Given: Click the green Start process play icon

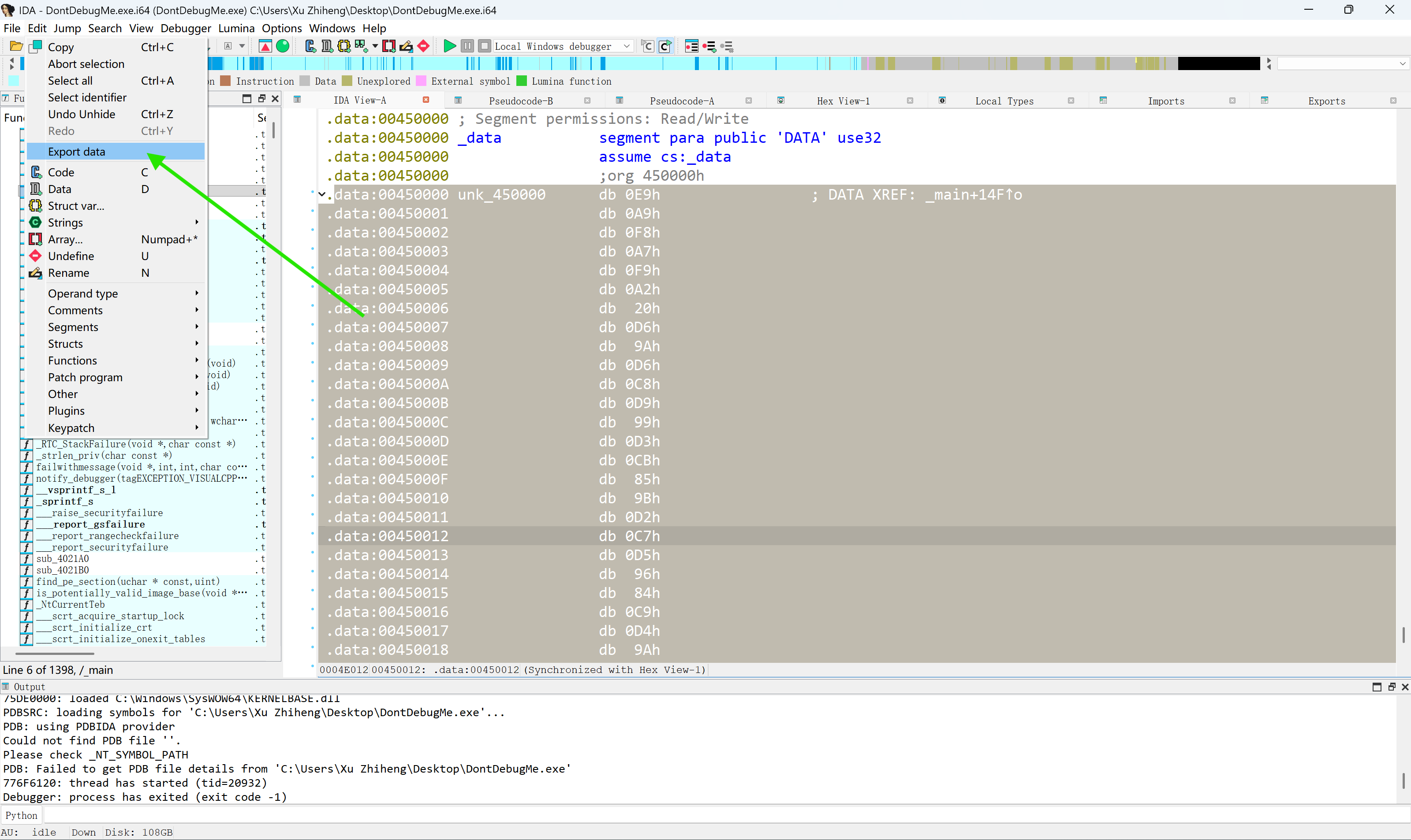Looking at the screenshot, I should [x=450, y=46].
